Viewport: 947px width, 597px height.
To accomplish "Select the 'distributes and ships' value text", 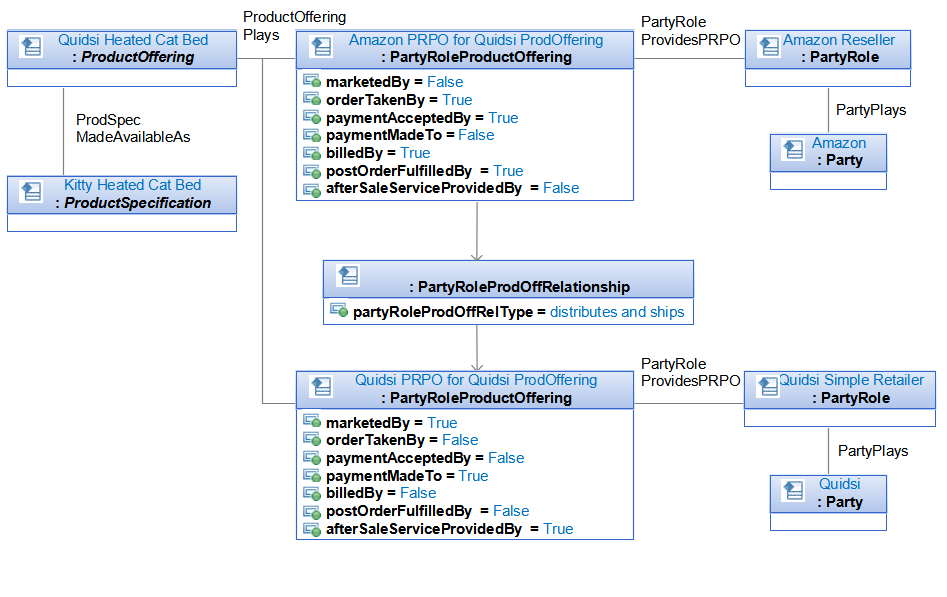I will click(x=617, y=312).
